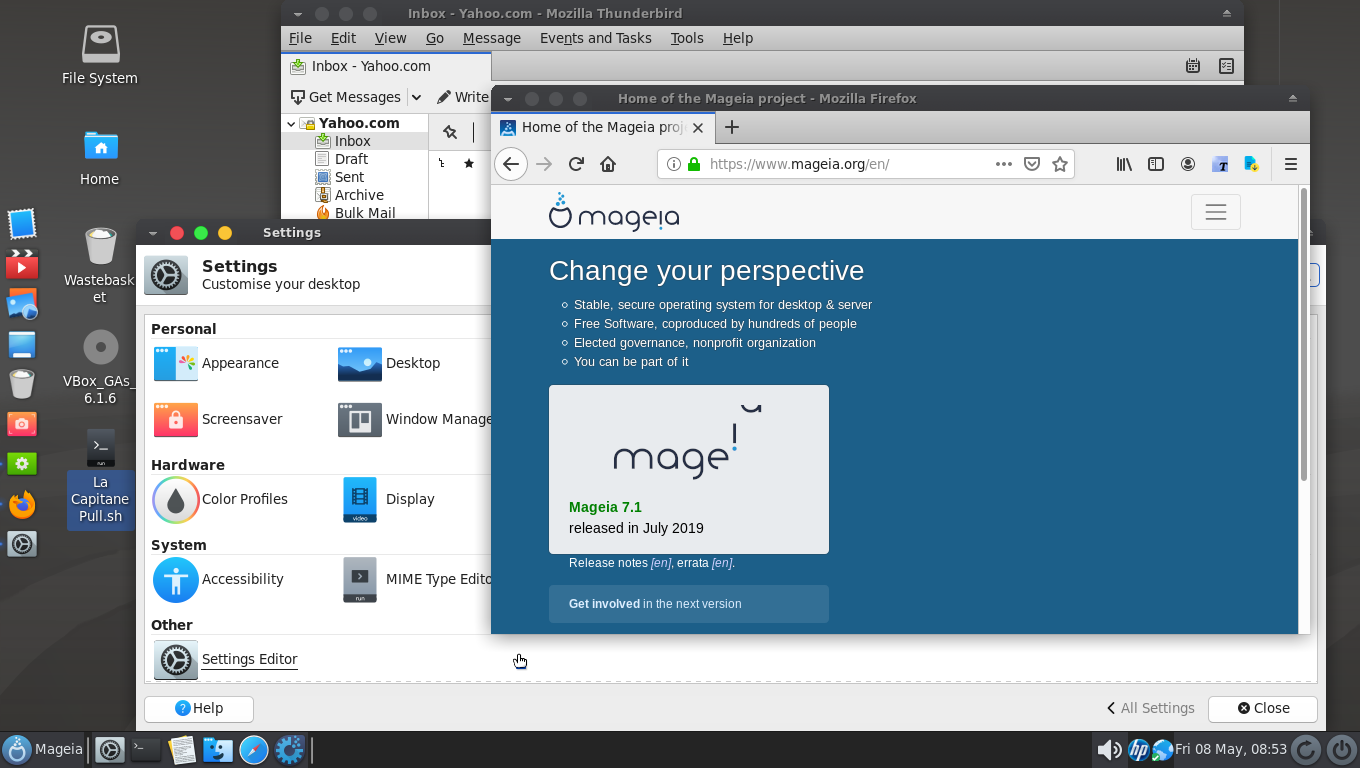
Task: Open Thunderbird tasks icon
Action: coord(1227,66)
